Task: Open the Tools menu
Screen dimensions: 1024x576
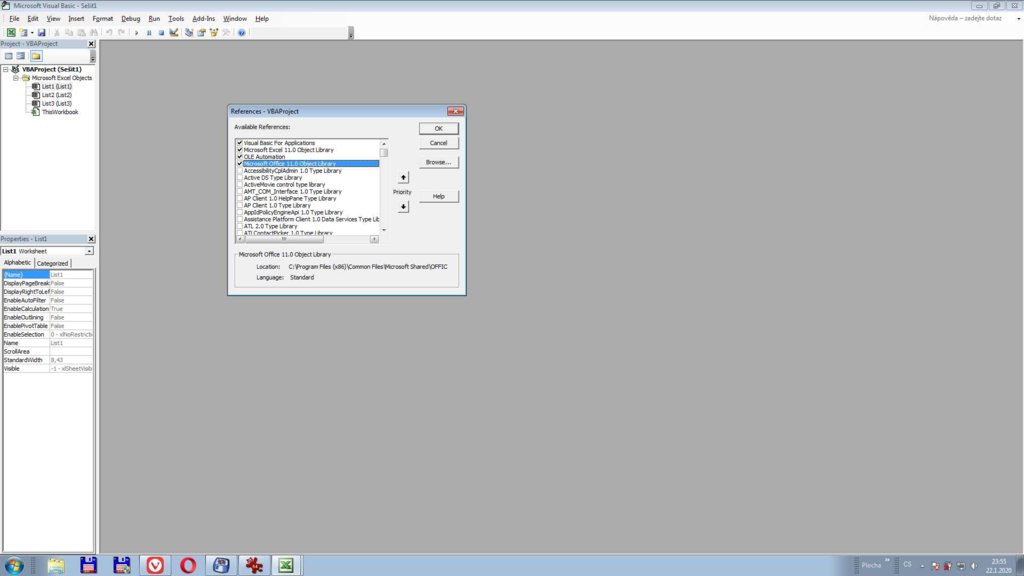Action: pyautogui.click(x=176, y=18)
